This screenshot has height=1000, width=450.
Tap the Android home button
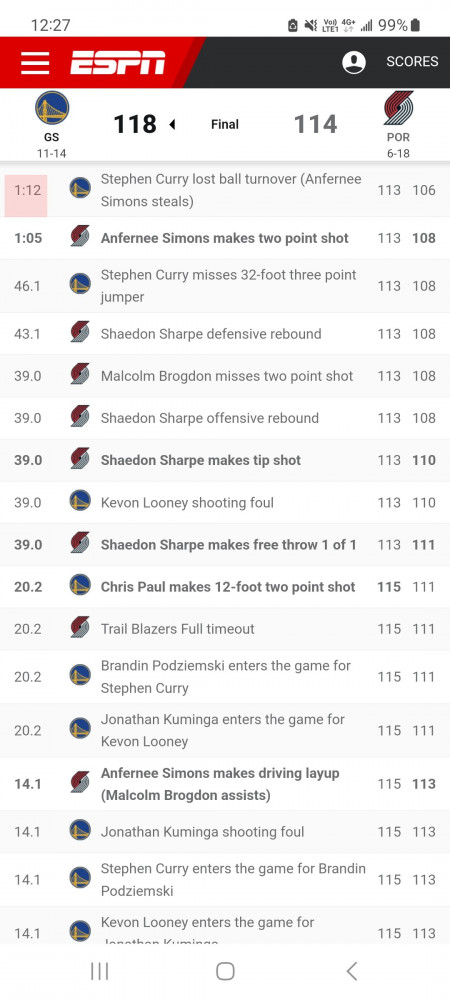pos(225,971)
